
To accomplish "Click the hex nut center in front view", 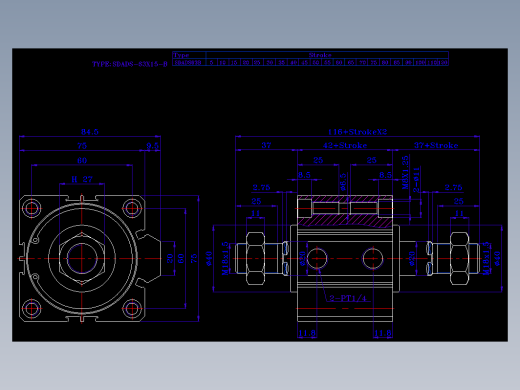I will tap(82, 258).
